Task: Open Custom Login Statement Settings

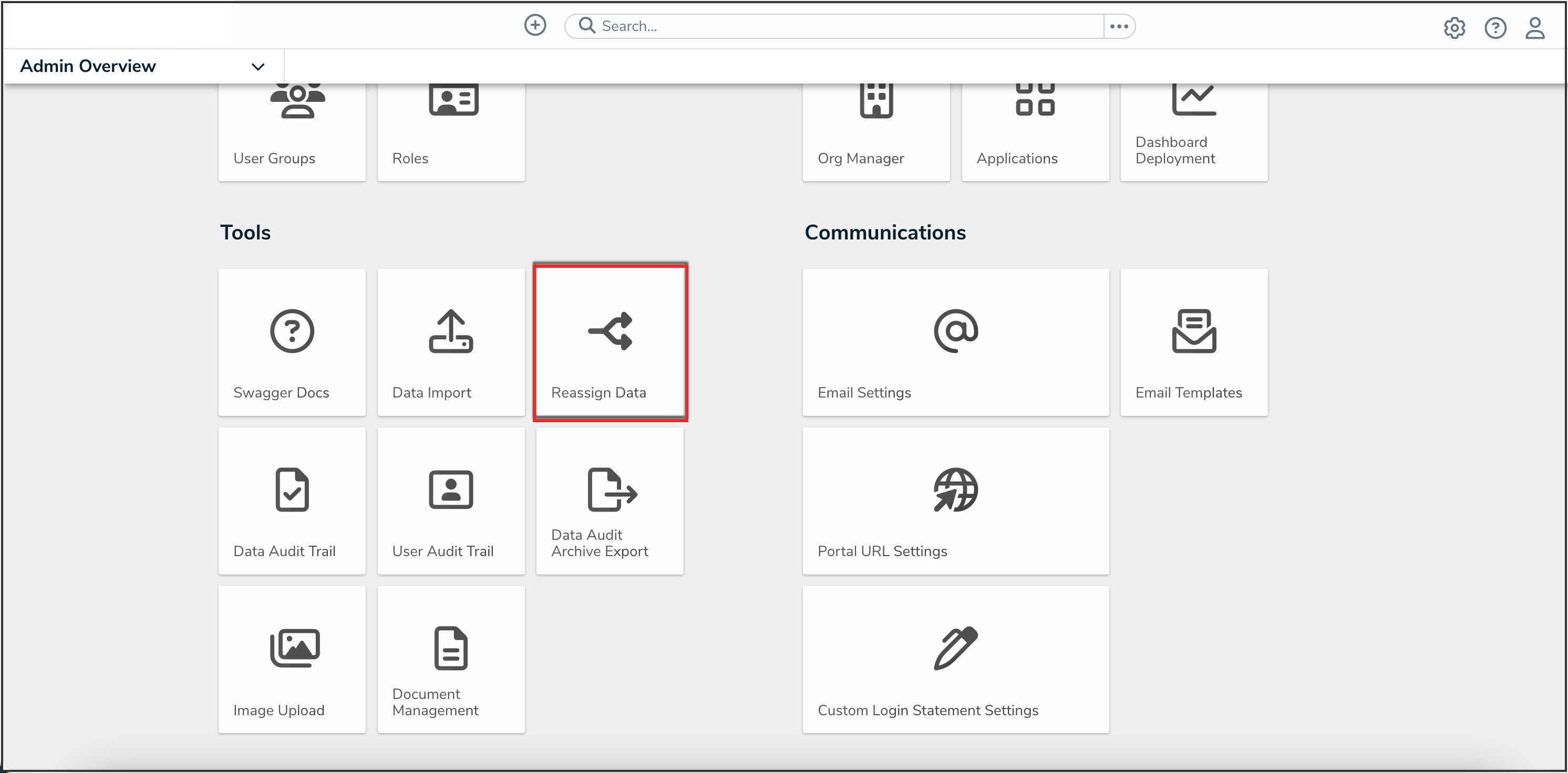Action: (956, 660)
